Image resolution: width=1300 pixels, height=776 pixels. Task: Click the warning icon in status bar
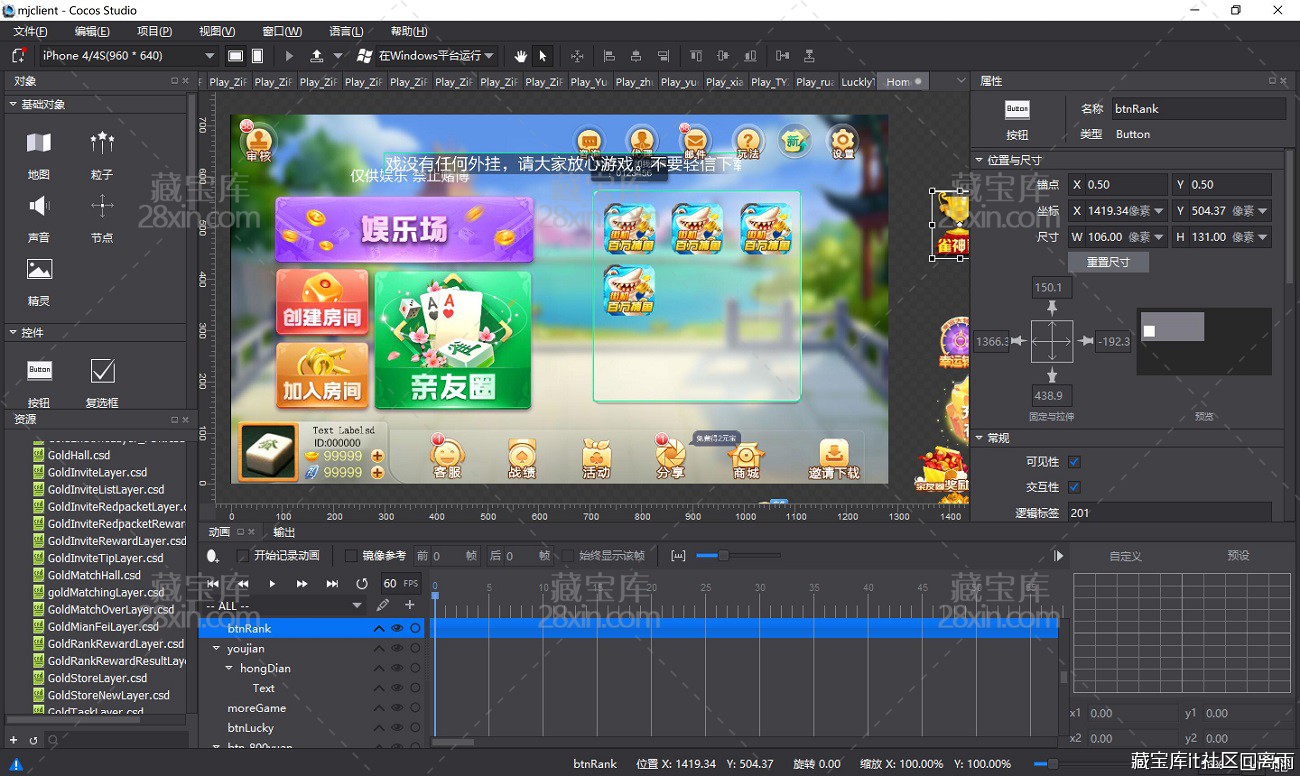point(15,764)
